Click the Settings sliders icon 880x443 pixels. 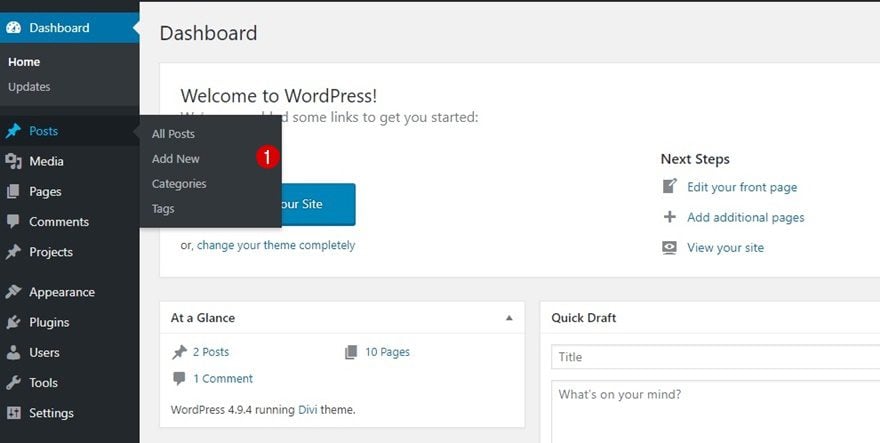13,413
